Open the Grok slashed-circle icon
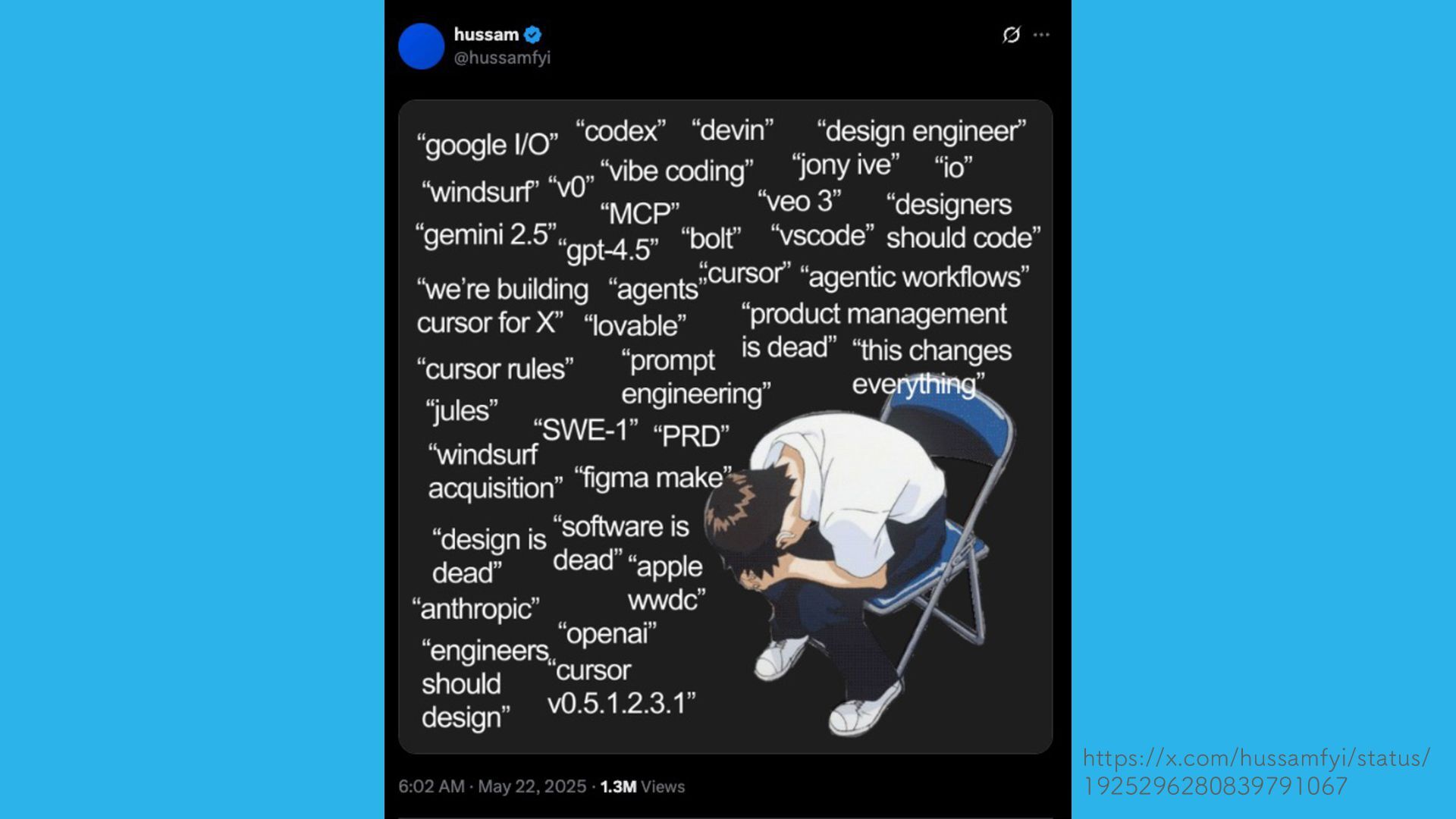This screenshot has height=819, width=1456. pyautogui.click(x=1011, y=35)
